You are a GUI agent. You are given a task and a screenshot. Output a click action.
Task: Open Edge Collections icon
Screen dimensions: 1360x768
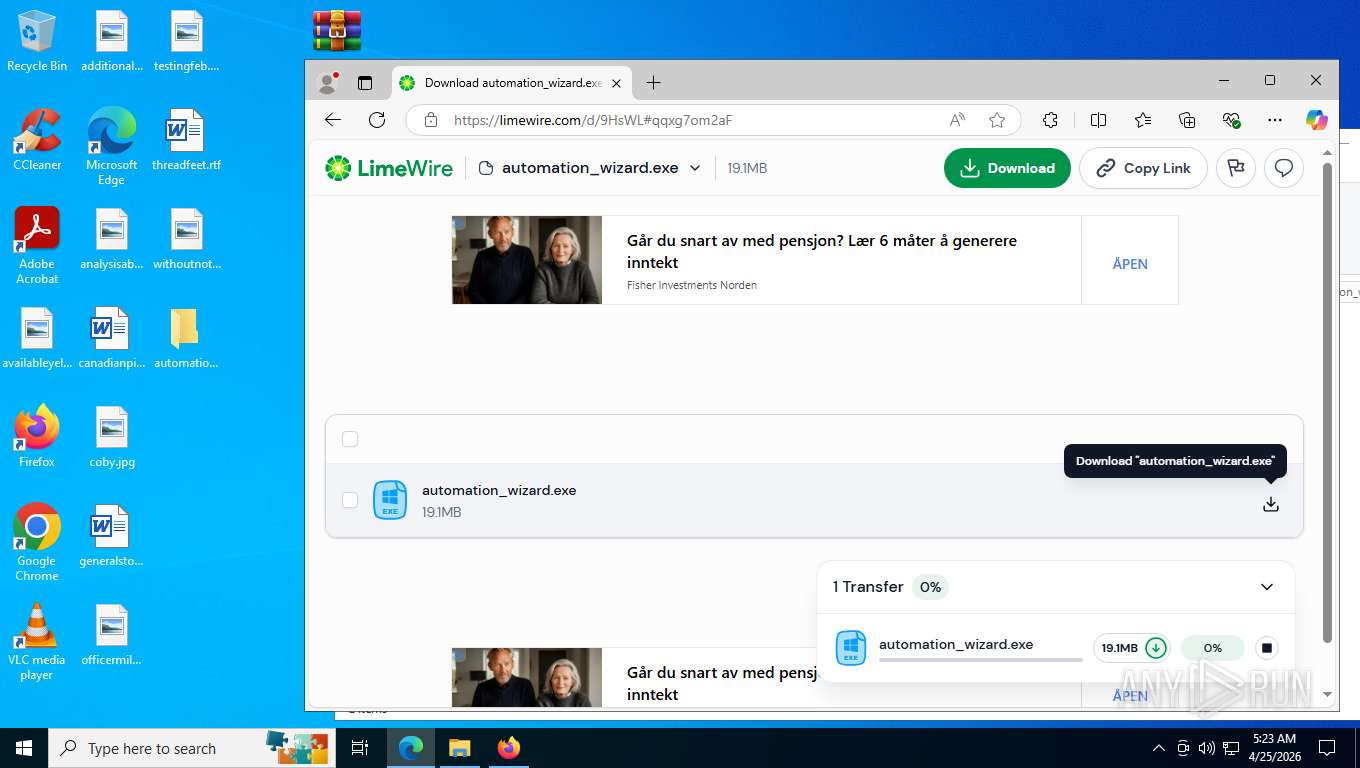(1187, 120)
